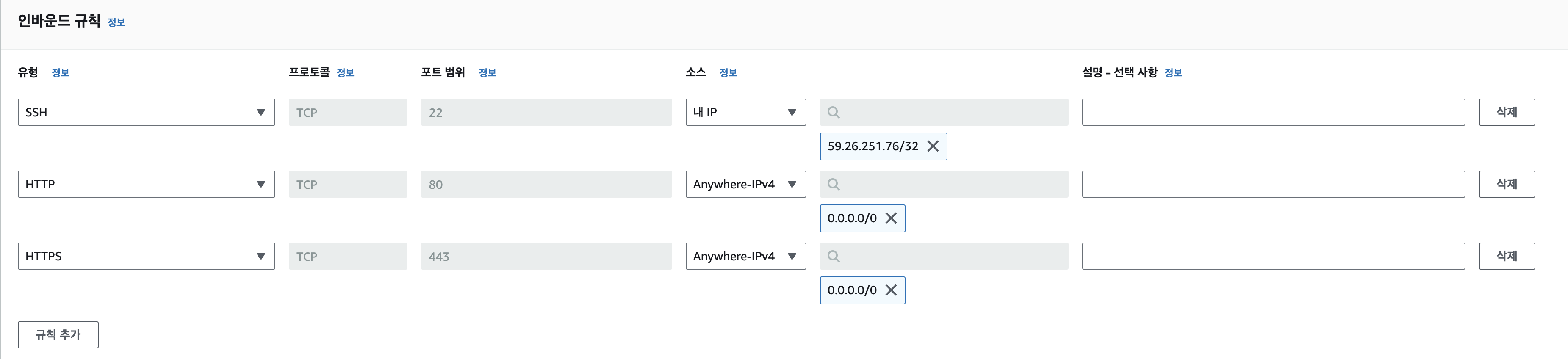
Task: Open 정보 link next to 인바운드 규칙
Action: tap(116, 22)
